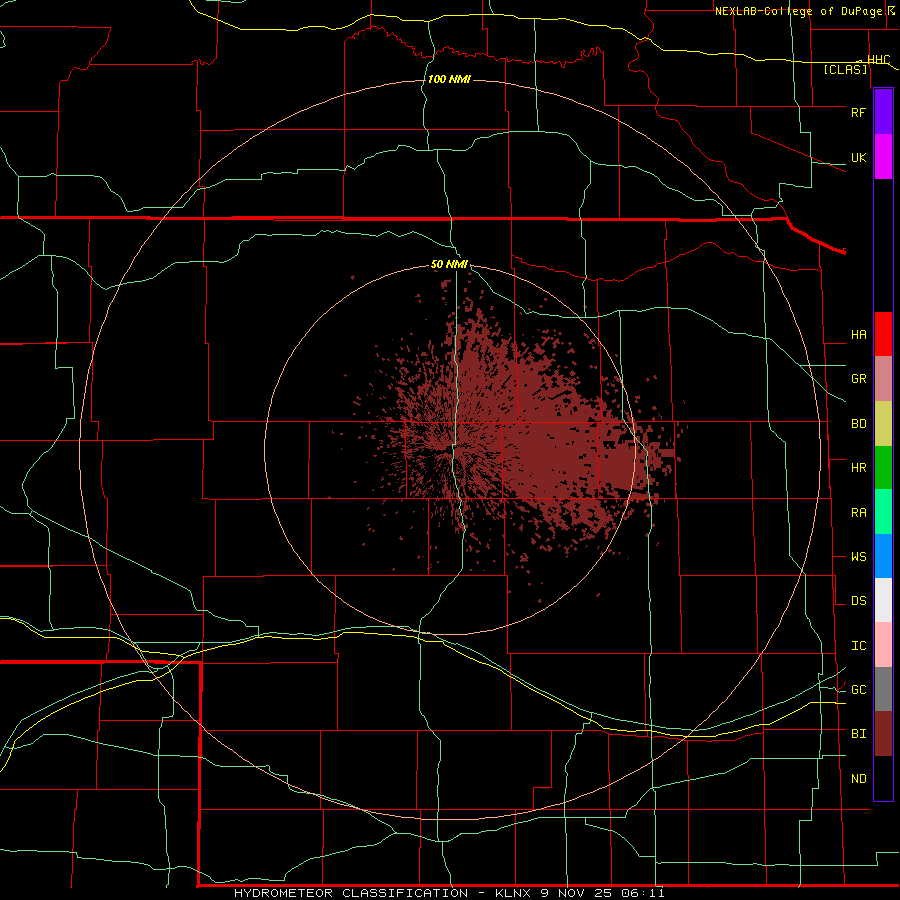The height and width of the screenshot is (900, 900).
Task: Click the HHC product code label
Action: [x=878, y=60]
